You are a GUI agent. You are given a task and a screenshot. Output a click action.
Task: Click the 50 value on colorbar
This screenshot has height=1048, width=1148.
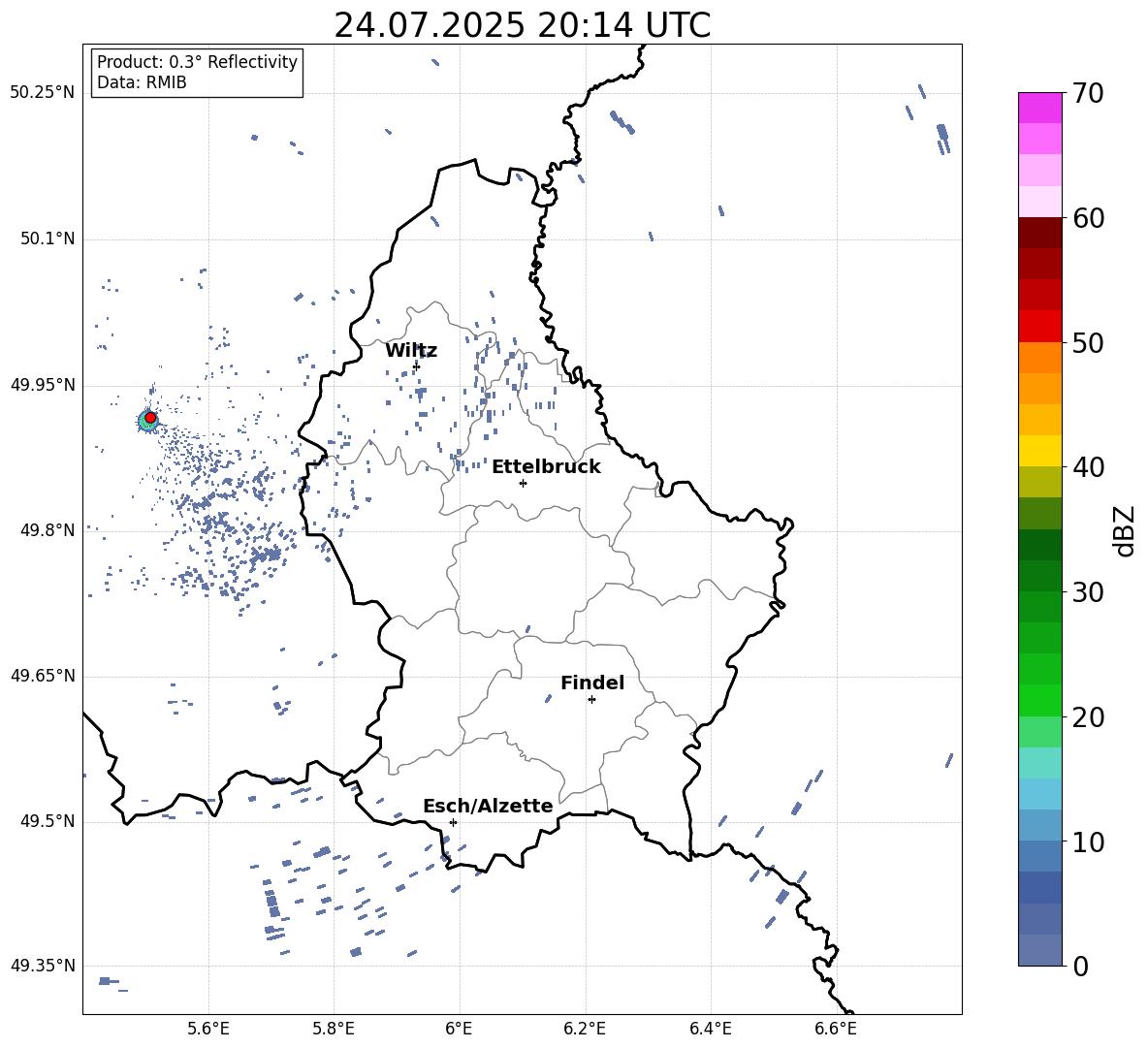point(1088,342)
